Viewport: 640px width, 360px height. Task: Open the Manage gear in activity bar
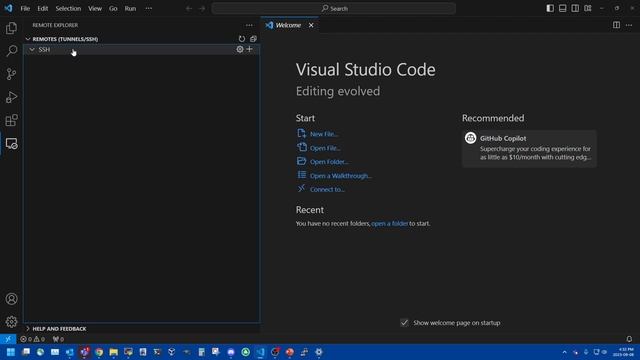(x=11, y=322)
